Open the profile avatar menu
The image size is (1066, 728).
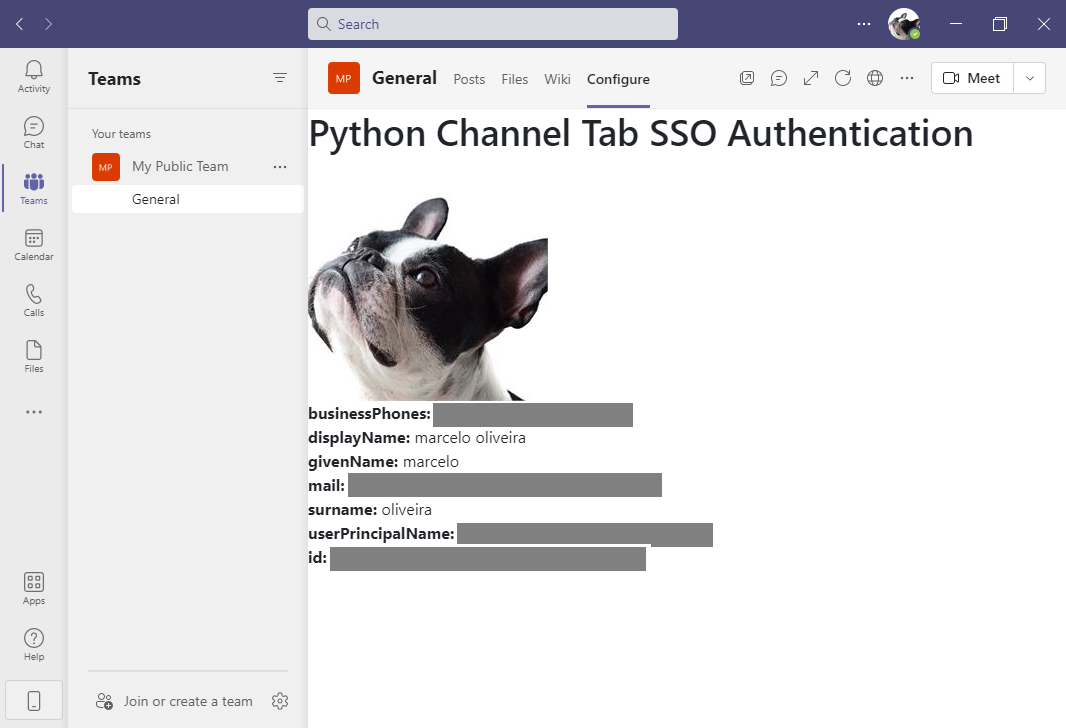(x=904, y=24)
